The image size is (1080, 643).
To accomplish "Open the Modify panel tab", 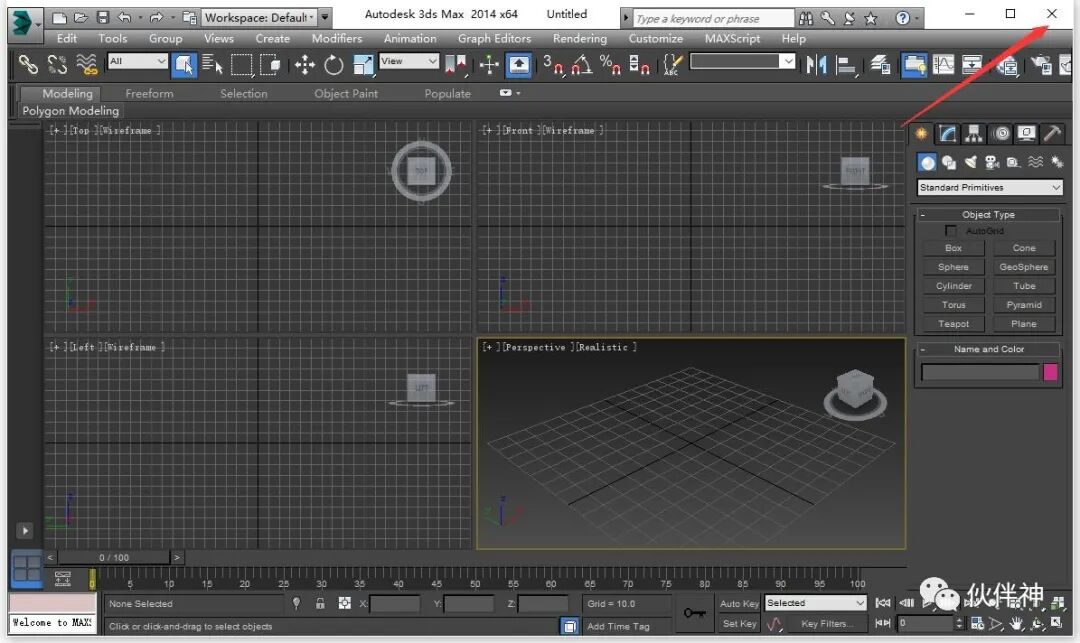I will 948,134.
